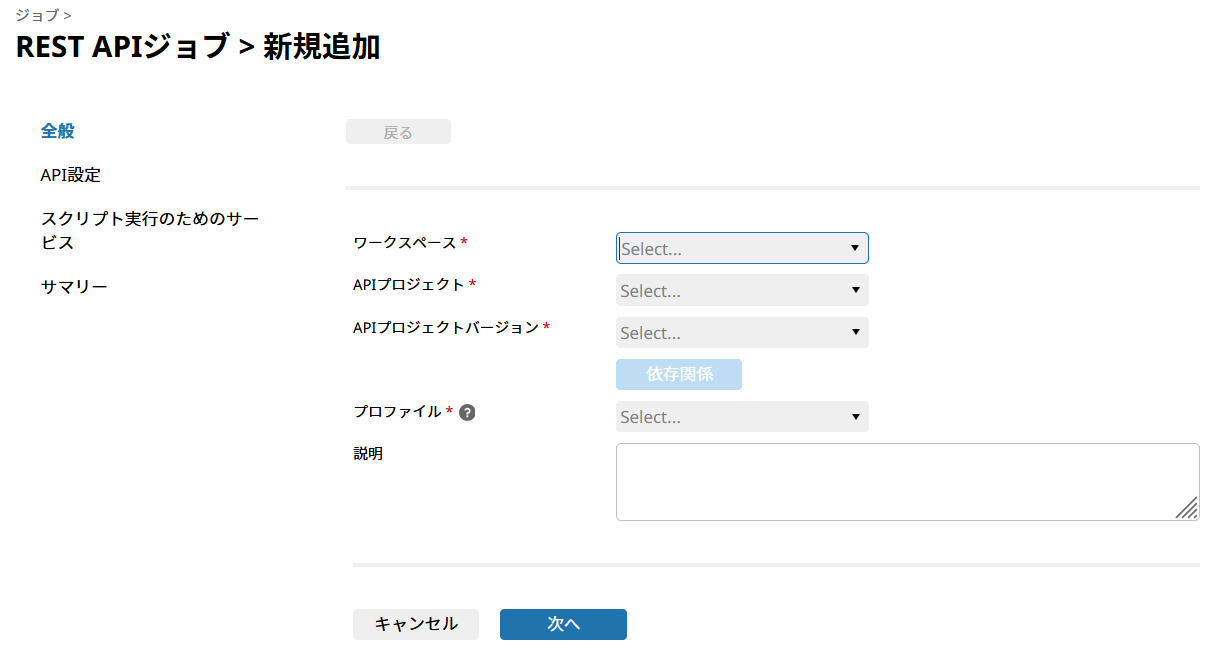Expand the ワークスペース combo box arrow
Image resolution: width=1222 pixels, height=652 pixels.
pyautogui.click(x=856, y=248)
